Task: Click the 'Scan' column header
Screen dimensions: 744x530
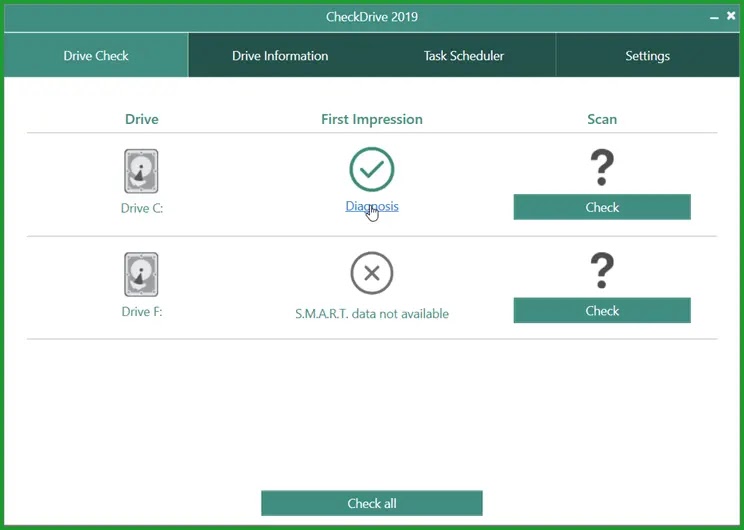Action: 602,119
